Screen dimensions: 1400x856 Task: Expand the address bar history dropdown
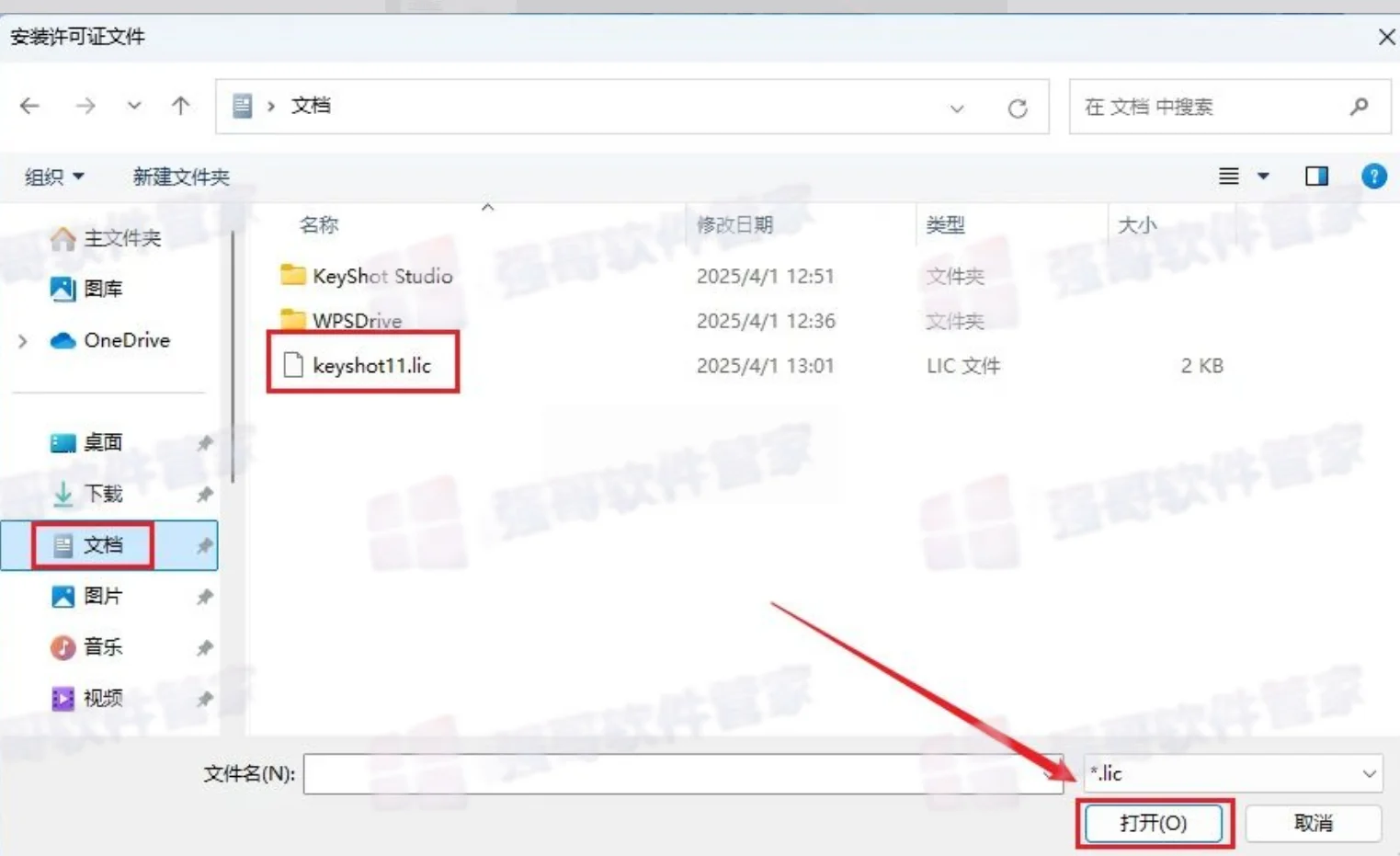click(957, 108)
